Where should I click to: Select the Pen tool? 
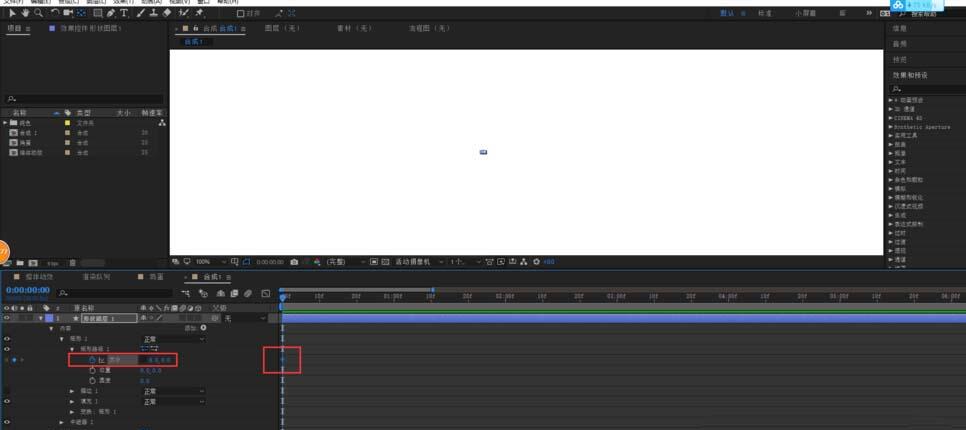pyautogui.click(x=111, y=13)
